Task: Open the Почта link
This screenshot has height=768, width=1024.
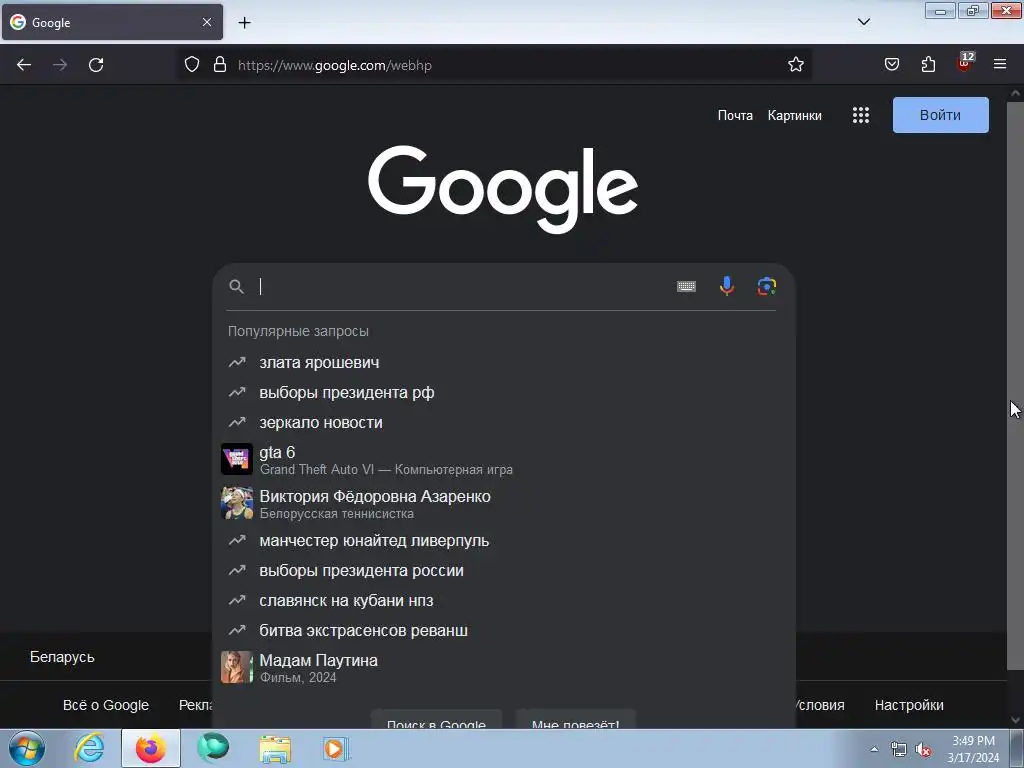Action: point(735,116)
